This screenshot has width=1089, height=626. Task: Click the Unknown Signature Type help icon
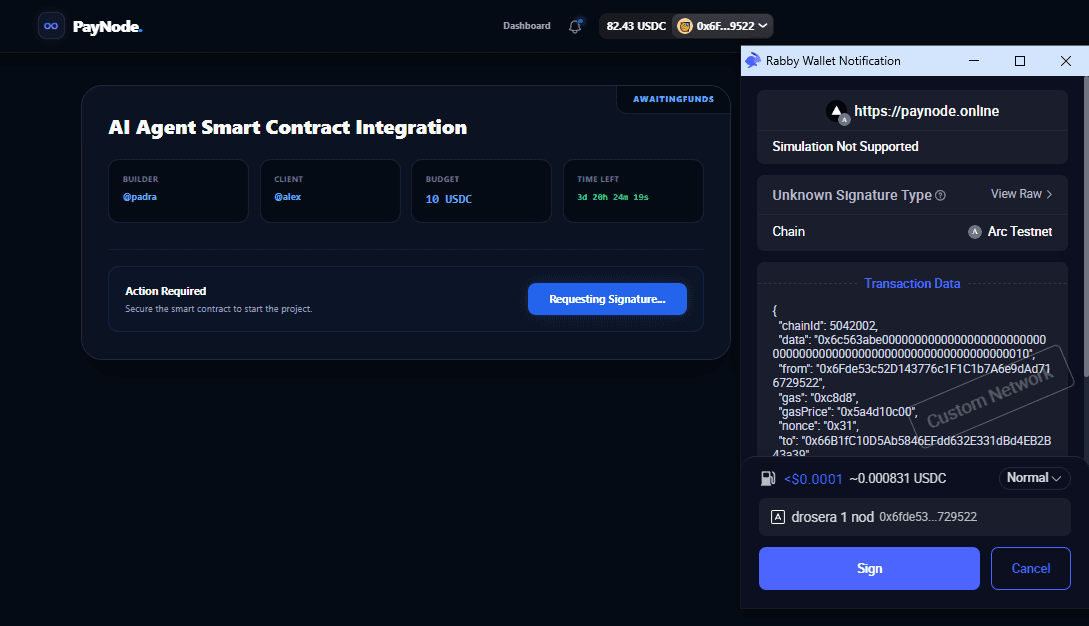(x=940, y=195)
